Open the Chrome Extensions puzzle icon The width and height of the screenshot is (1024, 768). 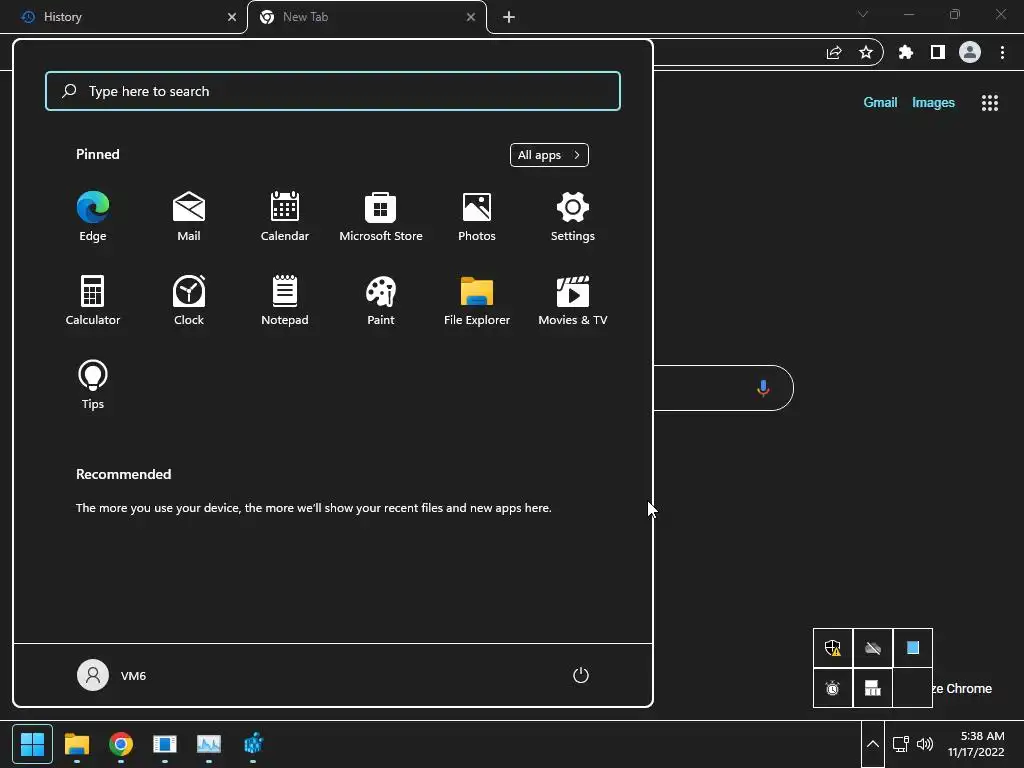(906, 52)
